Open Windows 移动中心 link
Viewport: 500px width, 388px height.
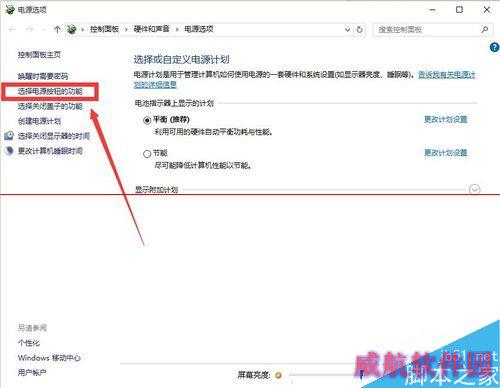[x=49, y=358]
